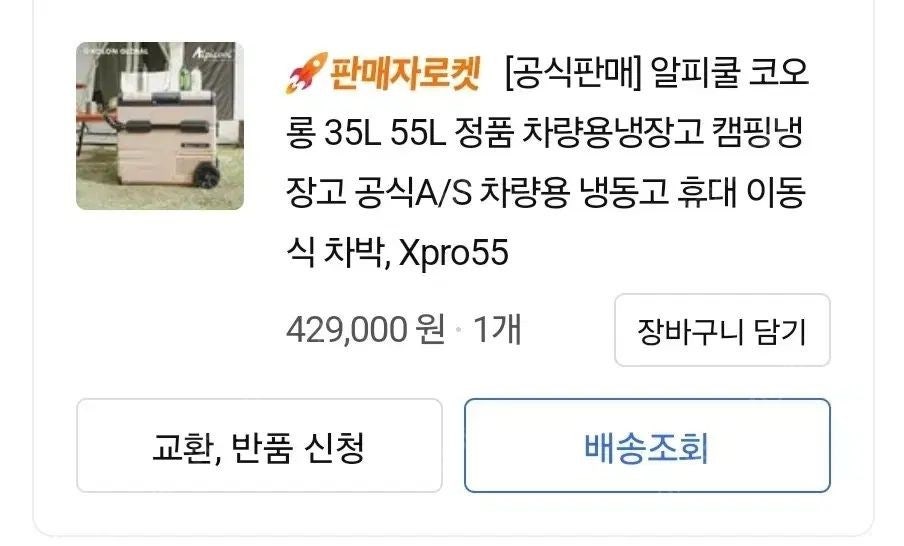
Task: Click the cooler wheel in product photo
Action: tap(208, 175)
